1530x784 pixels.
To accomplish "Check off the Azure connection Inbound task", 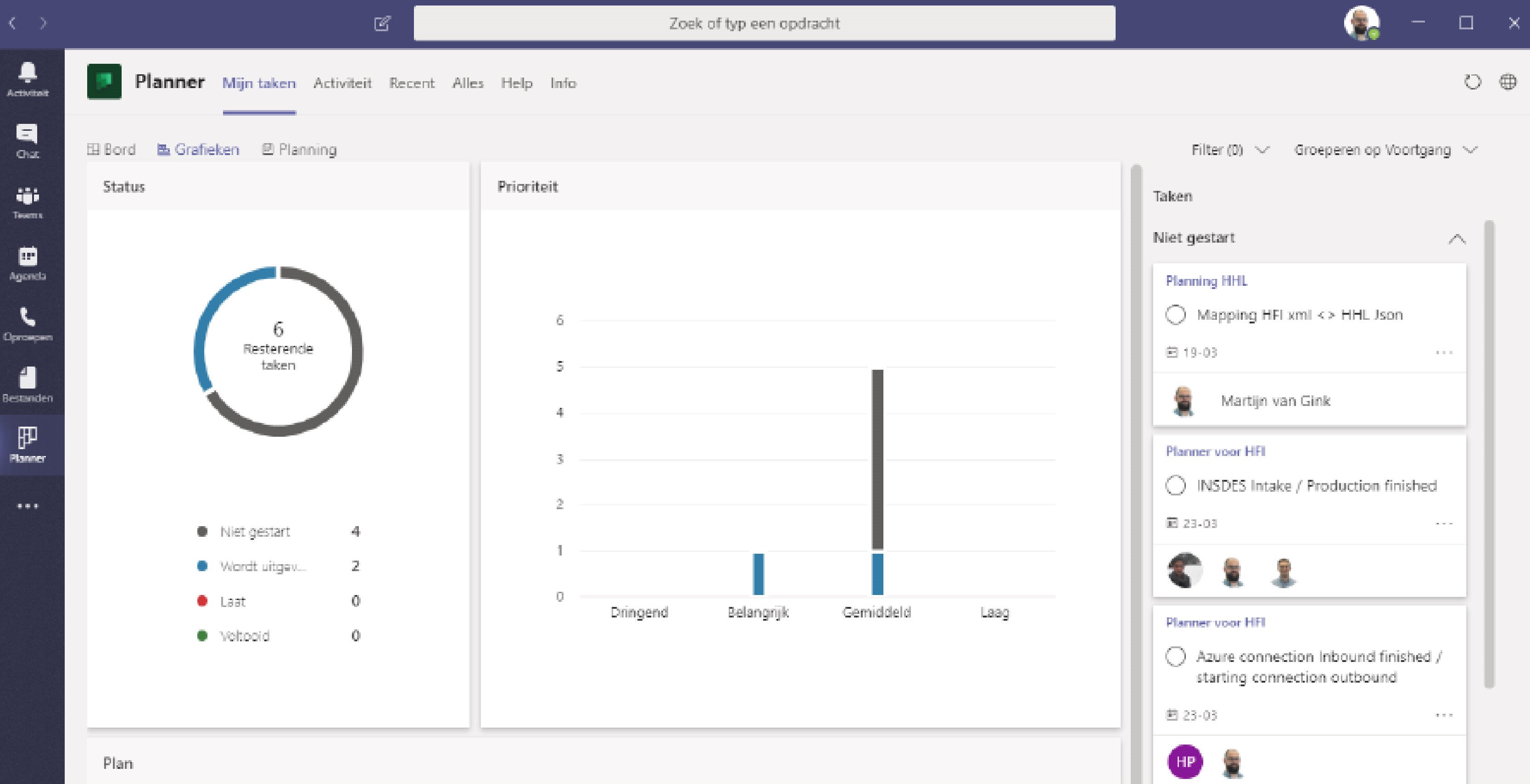I will coord(1177,657).
